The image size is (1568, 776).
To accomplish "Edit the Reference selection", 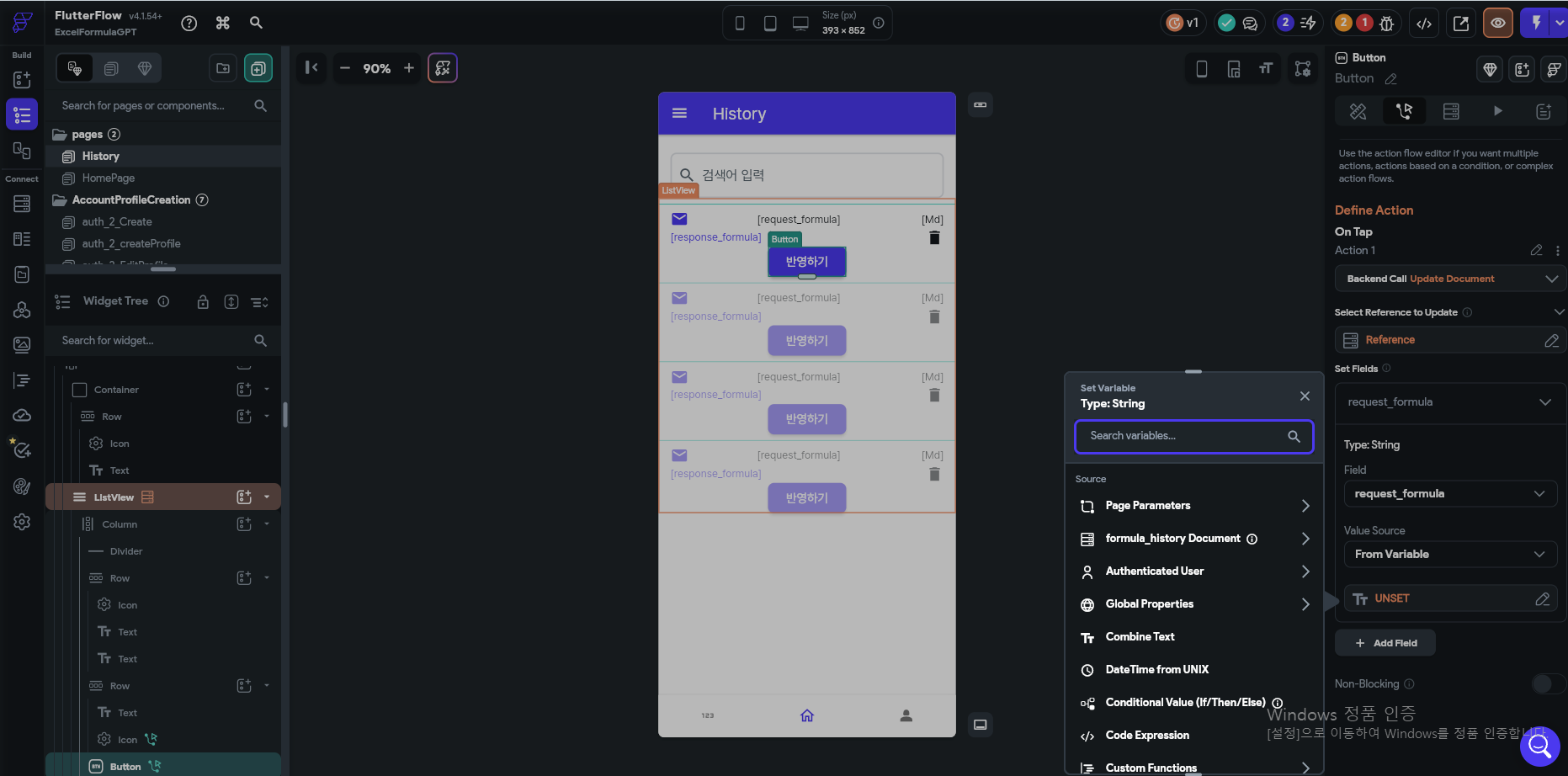I will 1551,340.
